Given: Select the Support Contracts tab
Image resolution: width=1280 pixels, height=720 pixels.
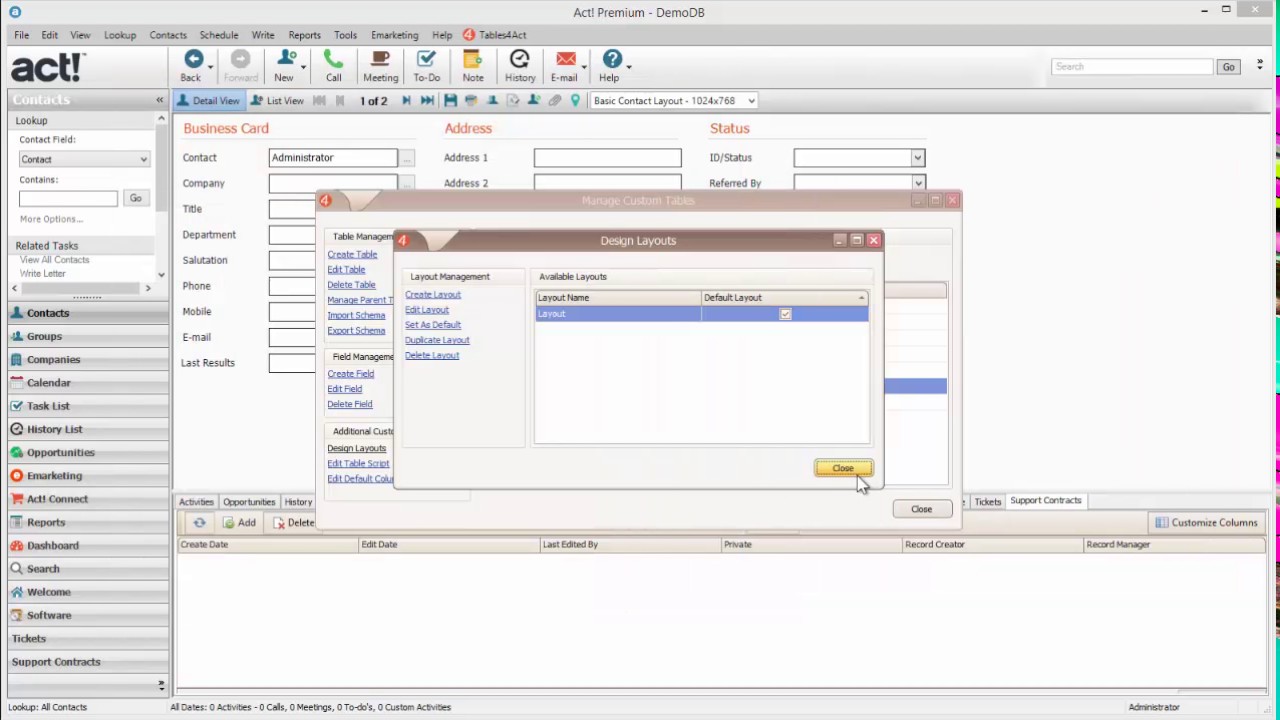Looking at the screenshot, I should 1045,501.
